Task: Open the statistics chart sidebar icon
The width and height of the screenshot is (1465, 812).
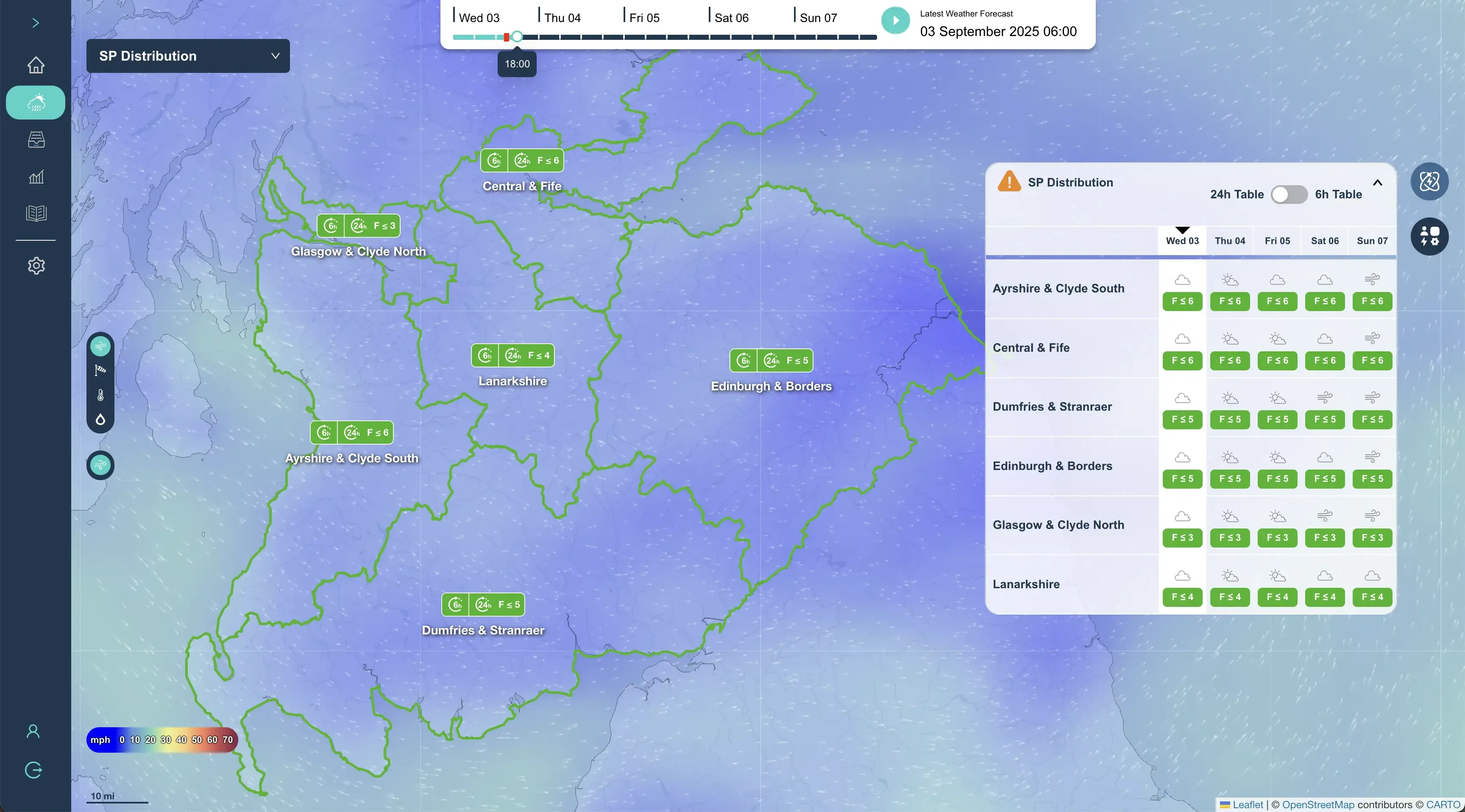Action: (x=36, y=178)
